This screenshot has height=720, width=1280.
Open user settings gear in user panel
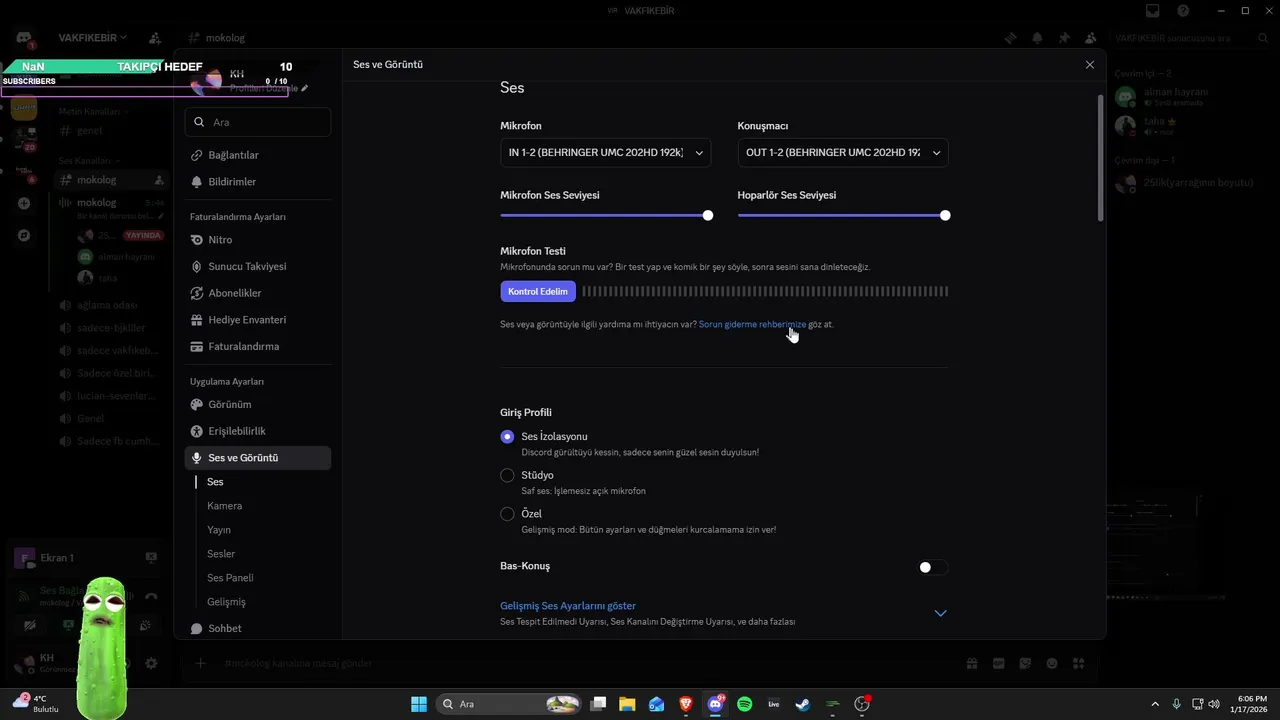[x=151, y=663]
